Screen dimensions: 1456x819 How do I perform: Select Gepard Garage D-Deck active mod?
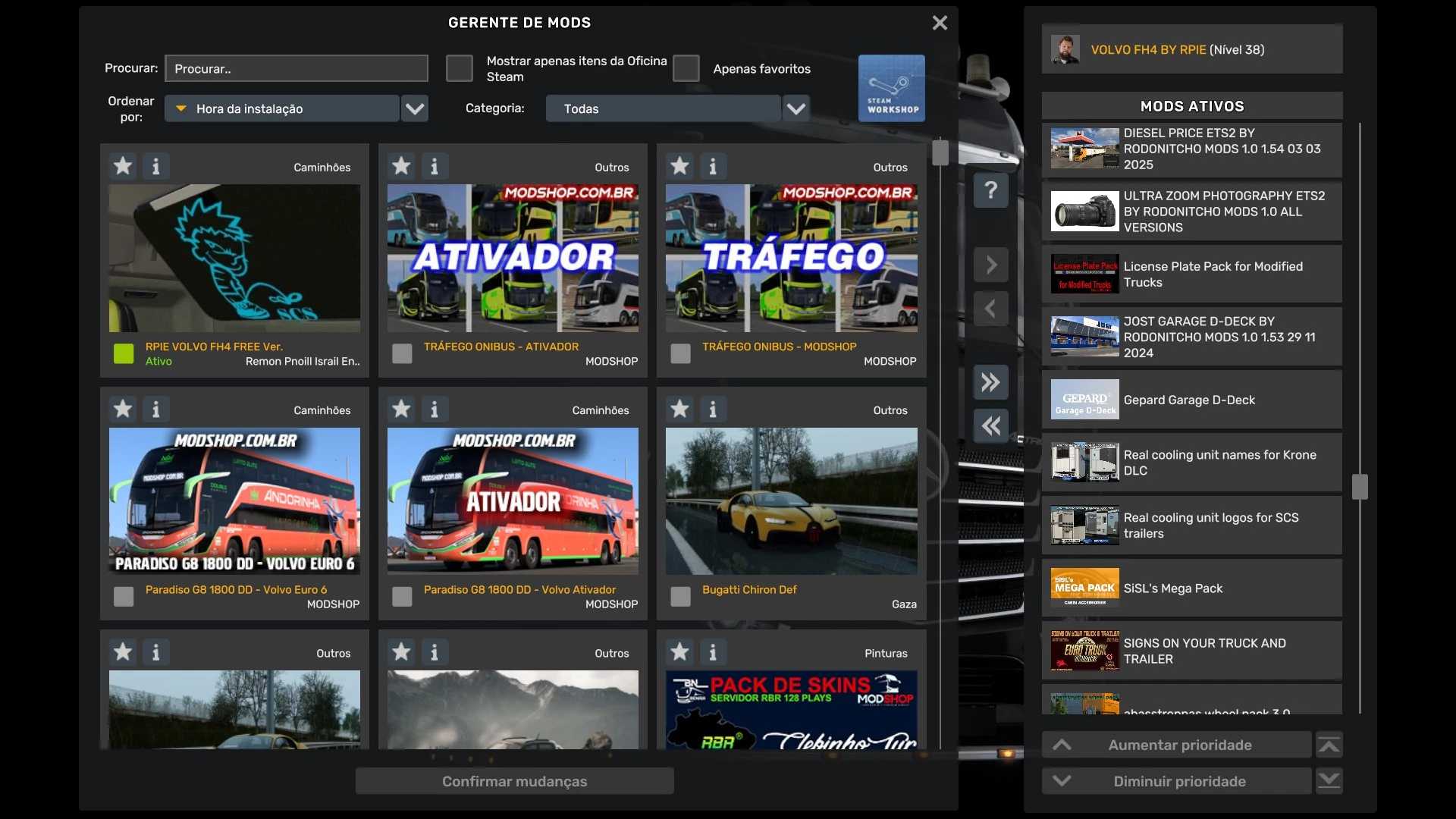1191,400
